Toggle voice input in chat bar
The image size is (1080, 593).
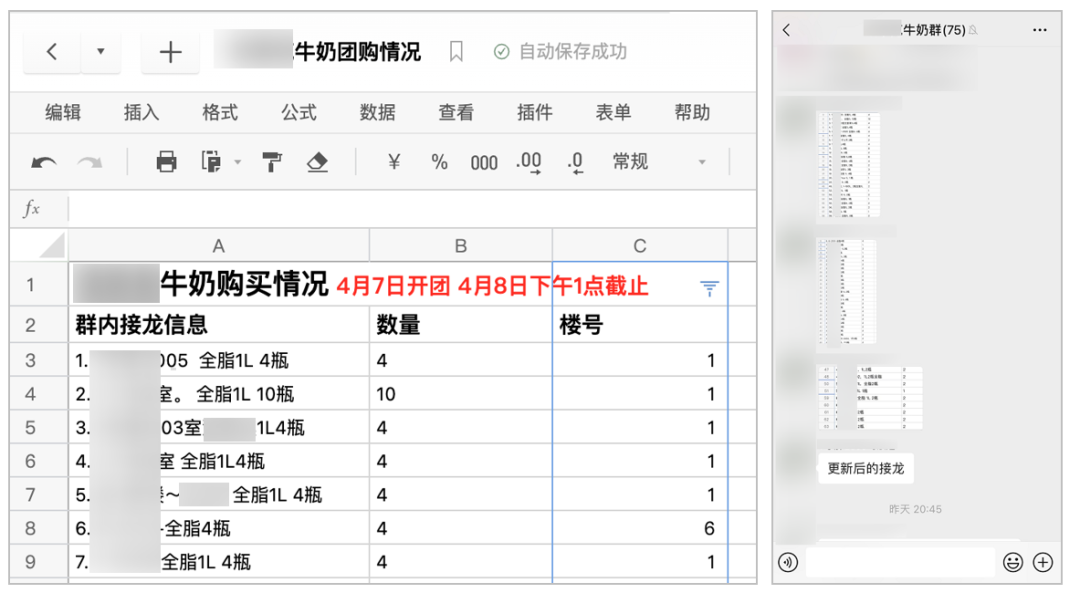point(789,562)
